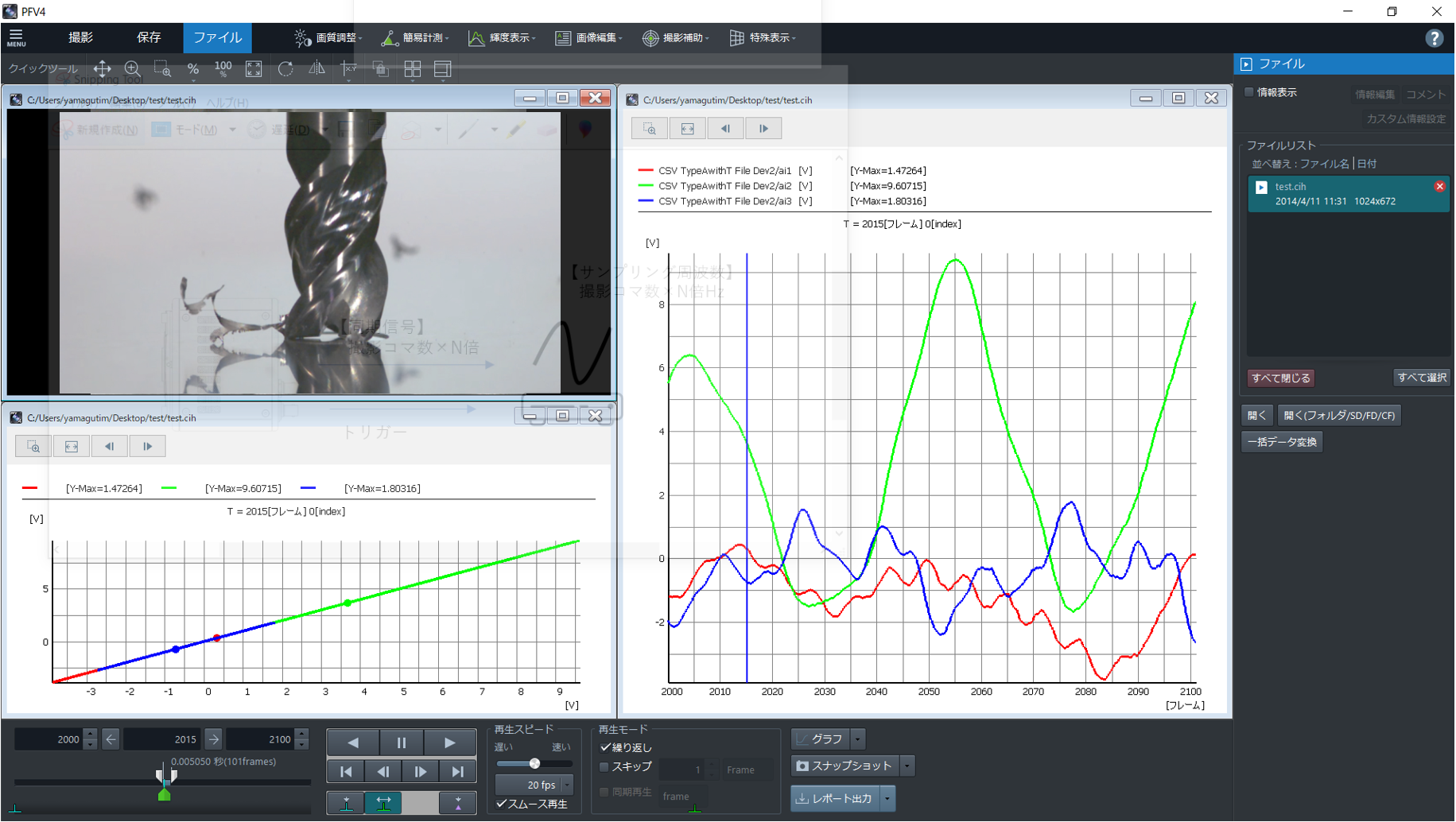Toggle the 繰り返し repeat checkbox
The height and width of the screenshot is (822, 1456).
[x=605, y=747]
